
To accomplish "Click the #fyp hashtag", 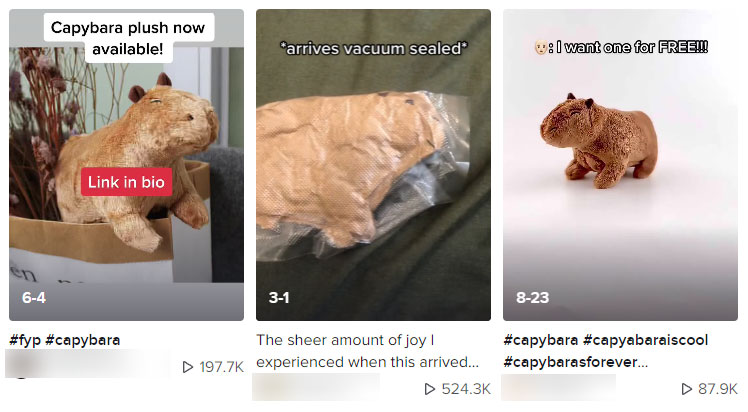I will [25, 340].
